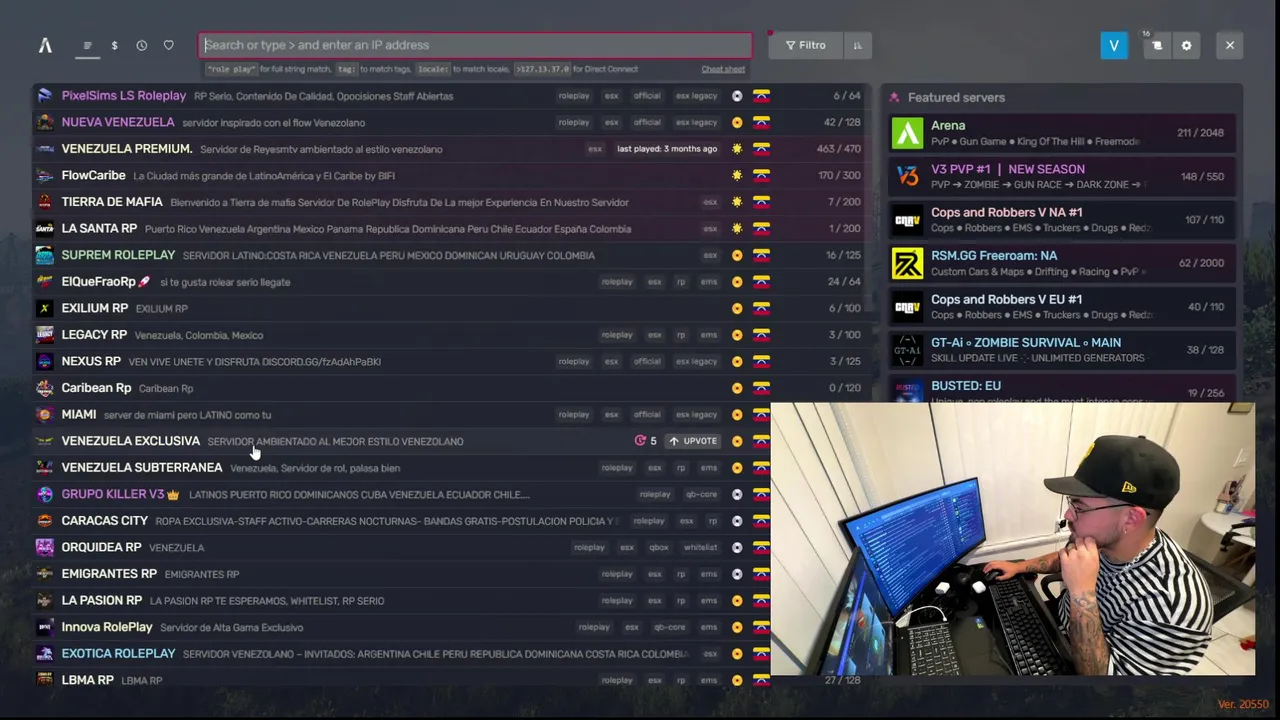Click the esx legacy tag on PixelSims row
Viewport: 1280px width, 720px height.
pyautogui.click(x=697, y=96)
